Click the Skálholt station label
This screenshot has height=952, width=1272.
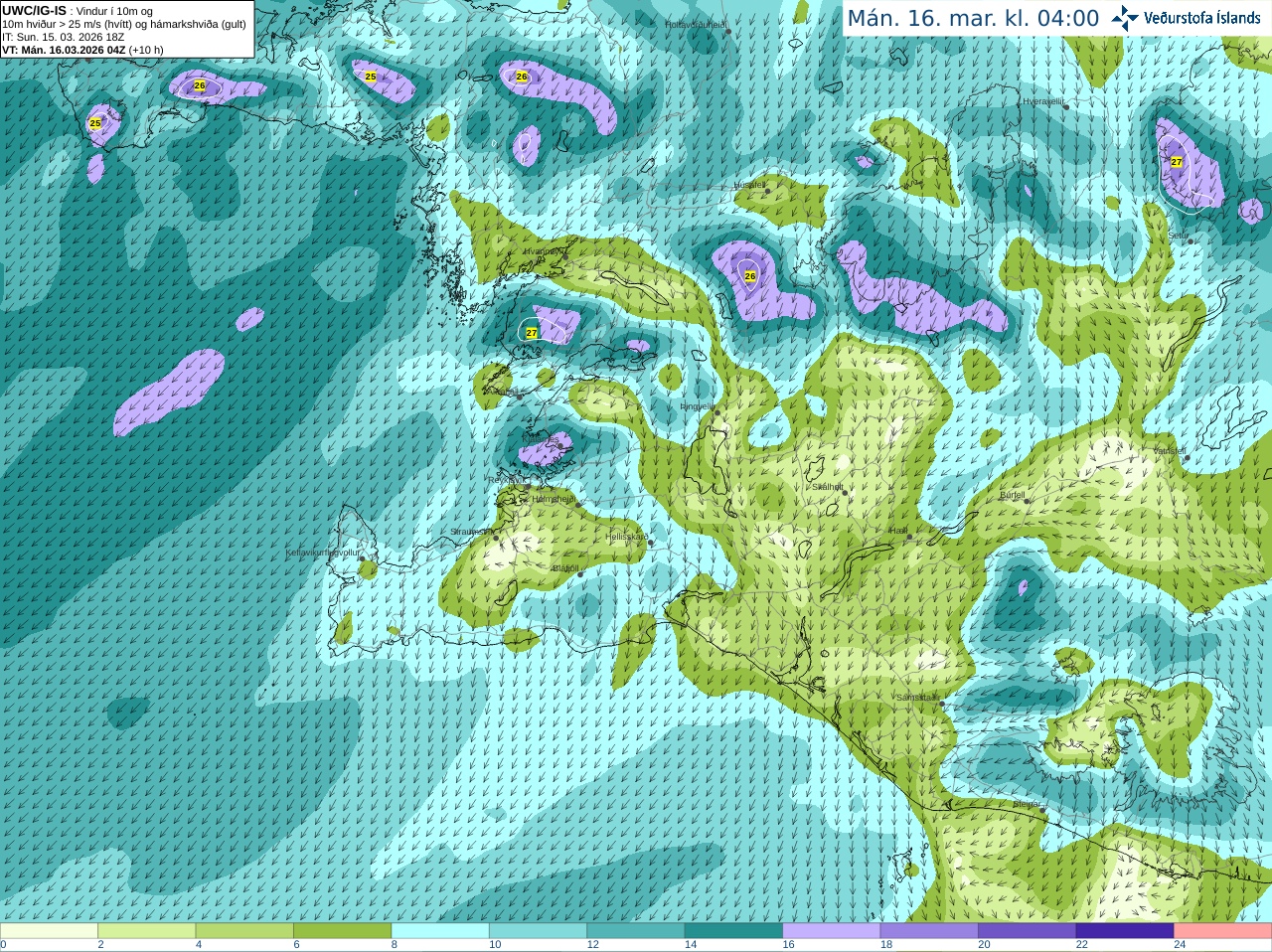pos(828,487)
